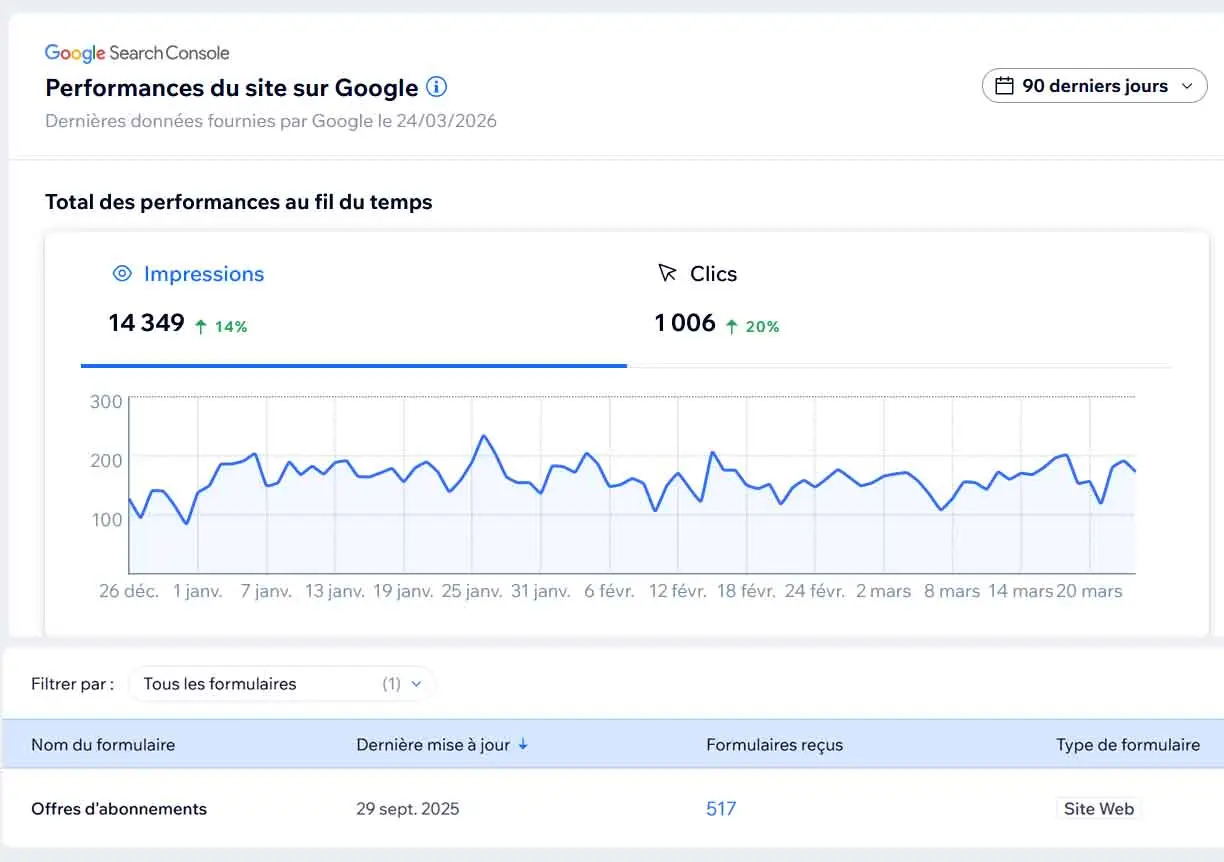
Task: Expand the chevron on the forms filter
Action: 419,684
